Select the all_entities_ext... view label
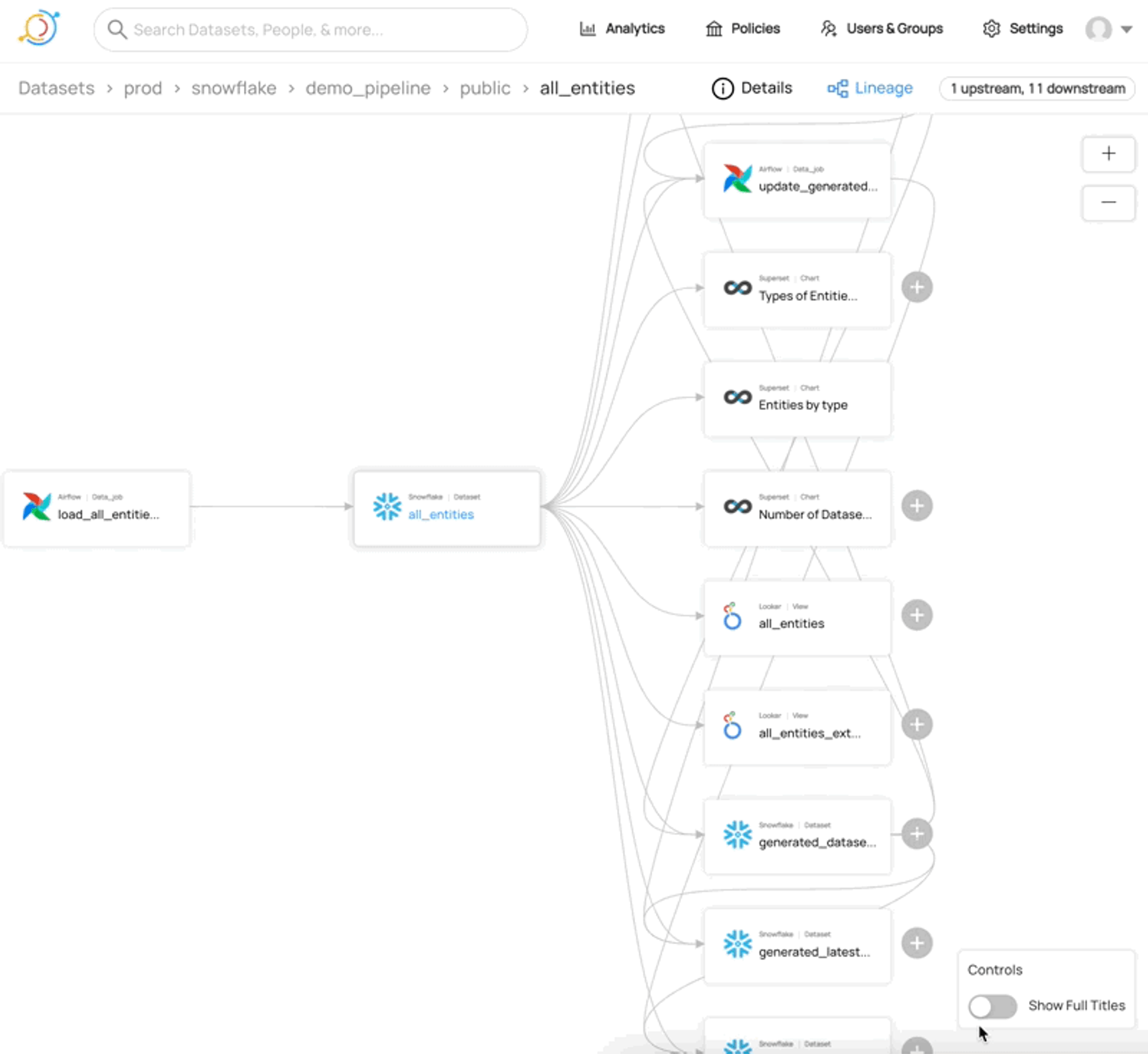 point(810,733)
